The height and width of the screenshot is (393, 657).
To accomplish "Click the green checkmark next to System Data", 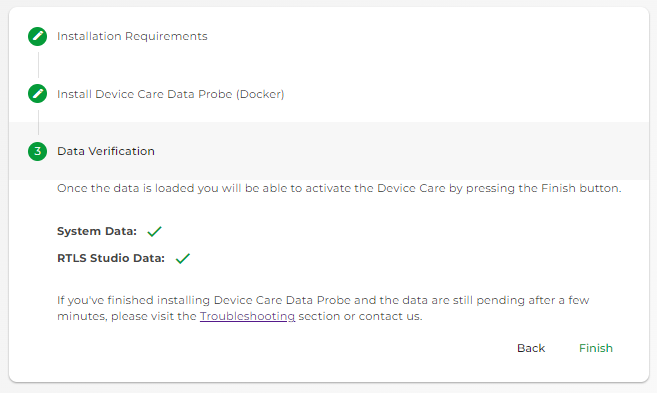I will [154, 231].
